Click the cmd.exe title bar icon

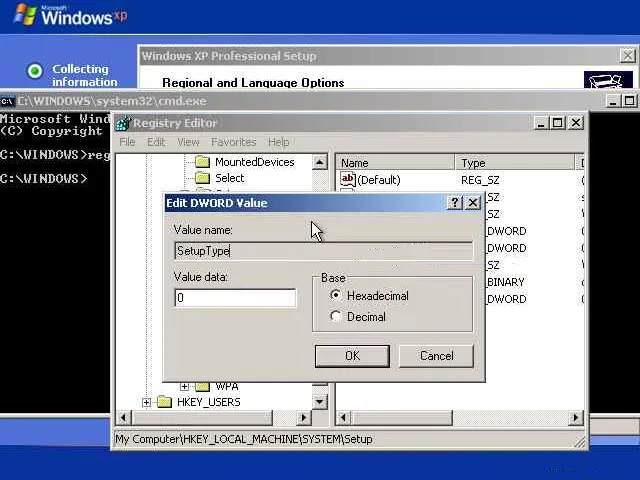click(7, 101)
